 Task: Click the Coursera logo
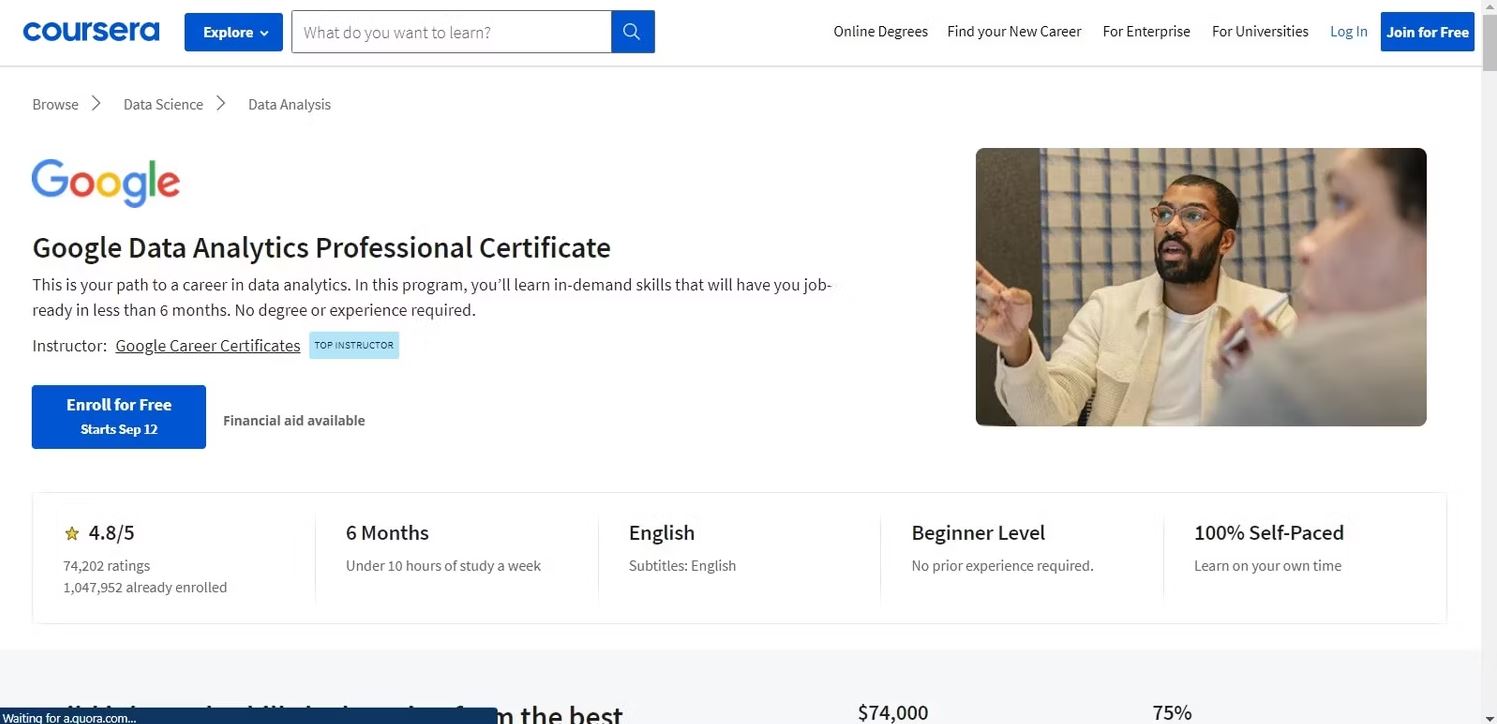click(91, 32)
